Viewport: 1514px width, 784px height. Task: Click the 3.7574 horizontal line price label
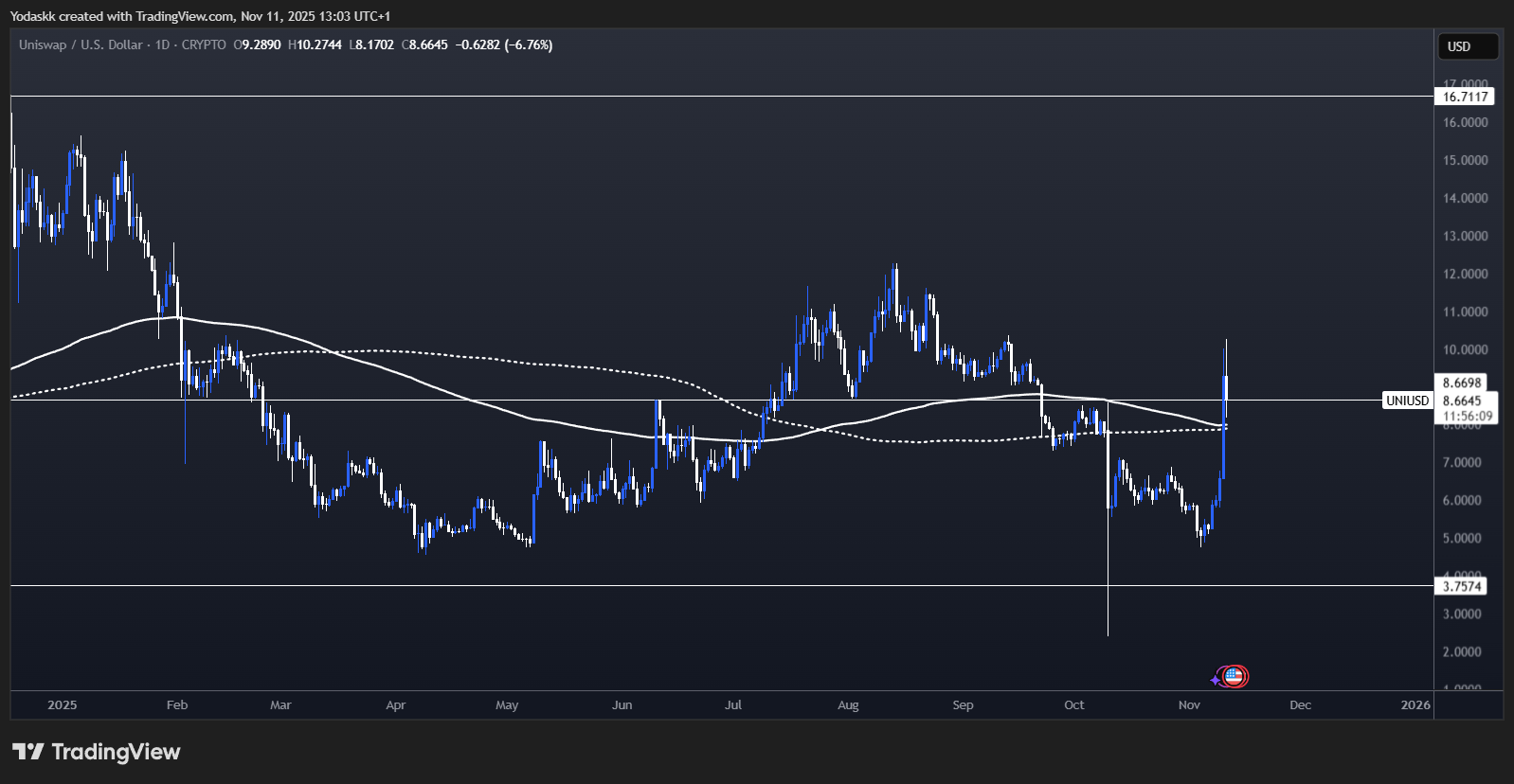(x=1462, y=586)
